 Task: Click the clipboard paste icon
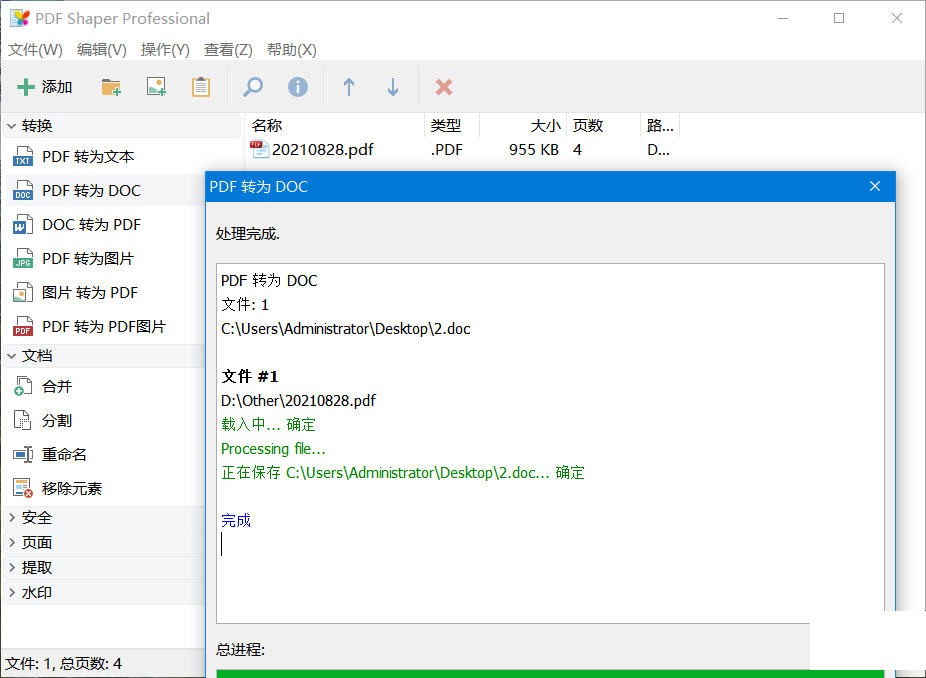(201, 87)
